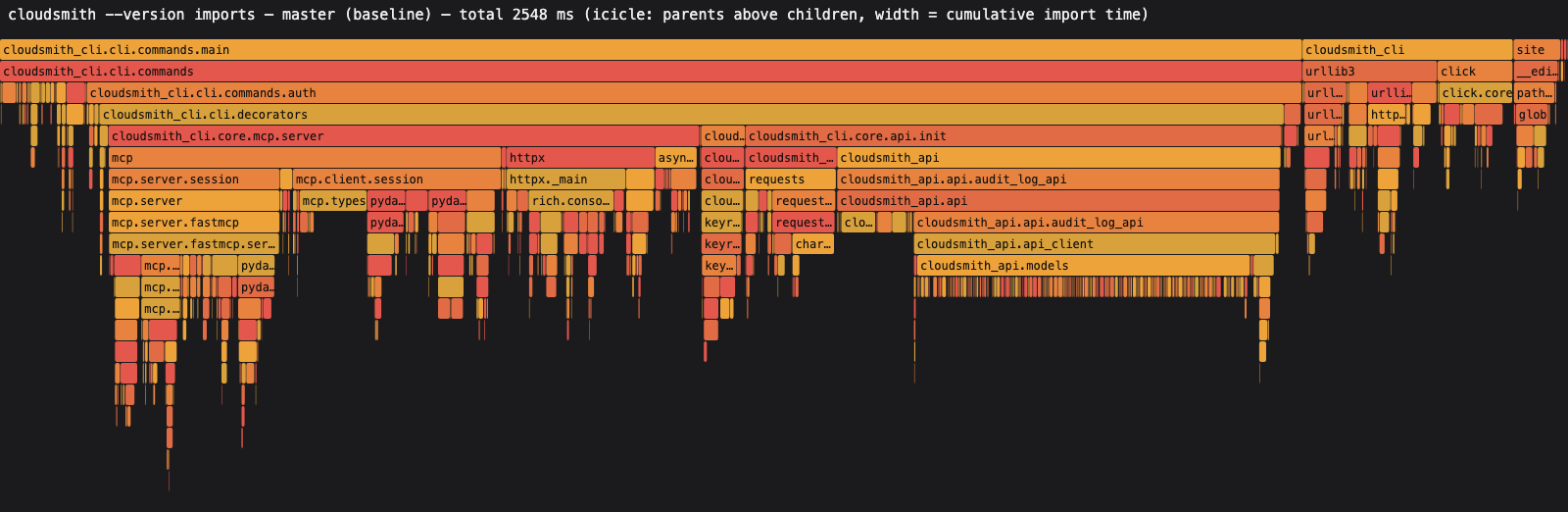Select the http… frame under urllib3
The height and width of the screenshot is (512, 1568).
pos(1389,115)
